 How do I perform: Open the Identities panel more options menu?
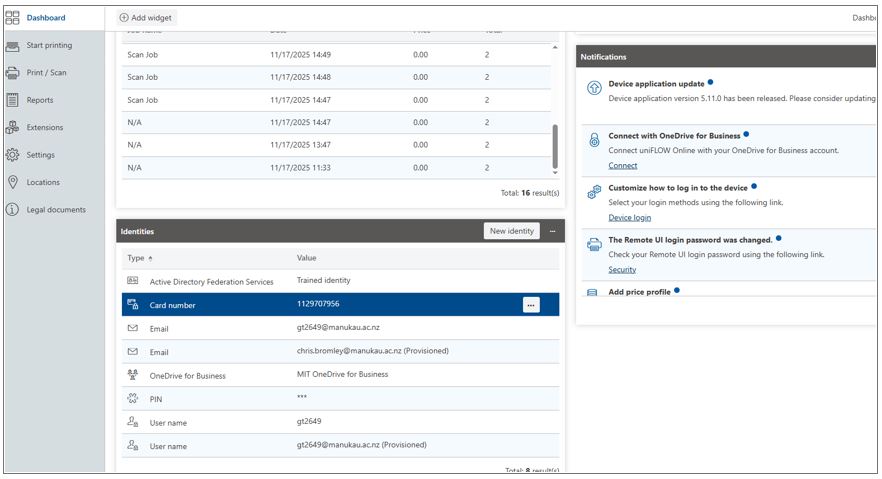click(x=553, y=231)
